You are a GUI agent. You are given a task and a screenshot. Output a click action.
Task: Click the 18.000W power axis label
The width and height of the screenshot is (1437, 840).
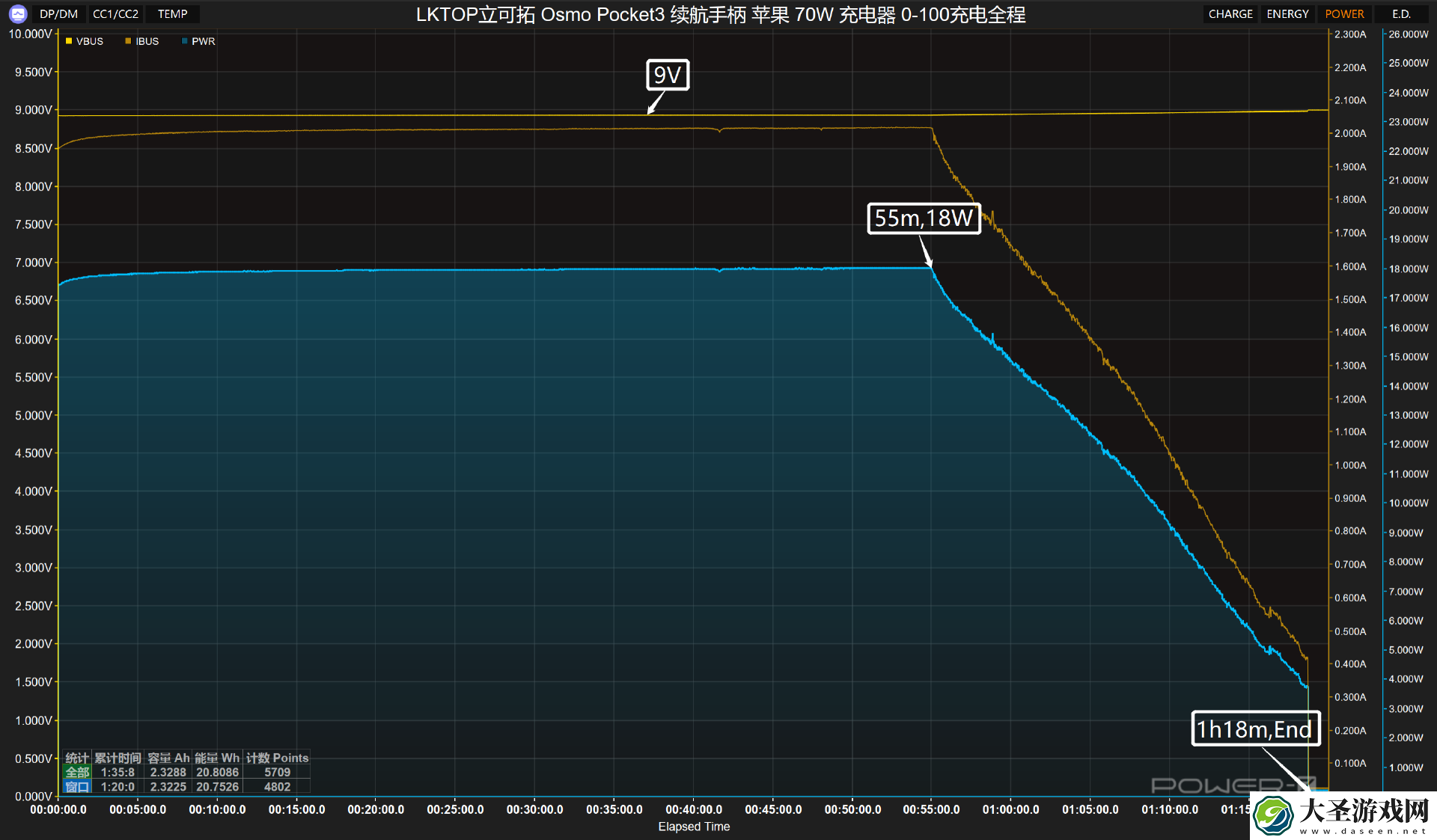click(x=1409, y=269)
